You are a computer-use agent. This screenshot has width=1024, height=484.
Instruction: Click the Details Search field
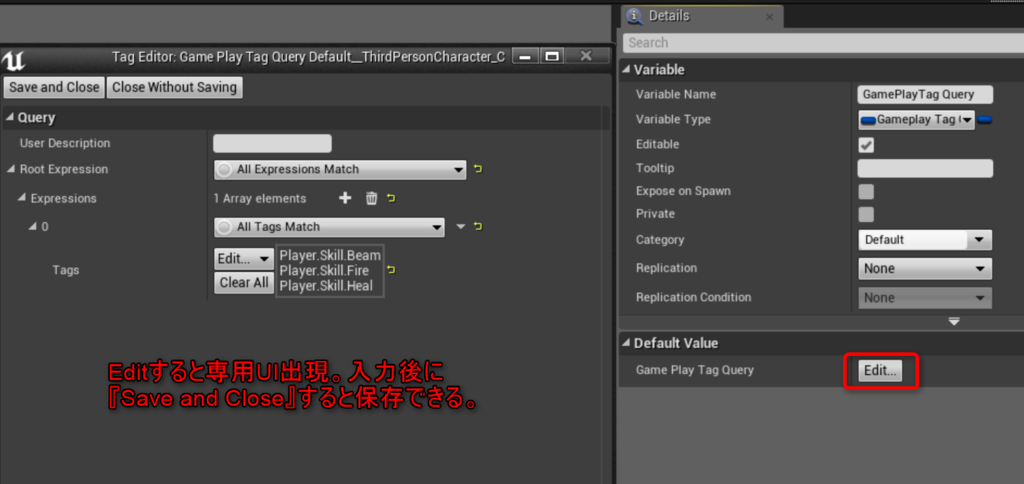pos(823,42)
